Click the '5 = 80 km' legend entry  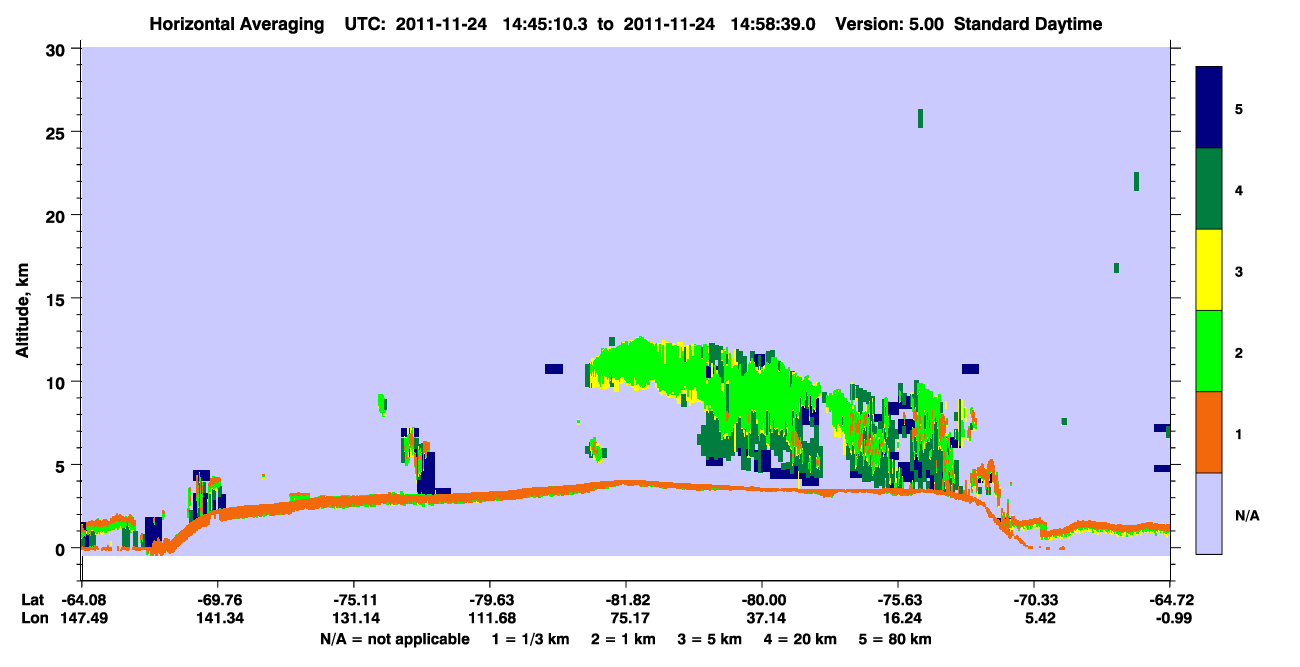[x=897, y=639]
